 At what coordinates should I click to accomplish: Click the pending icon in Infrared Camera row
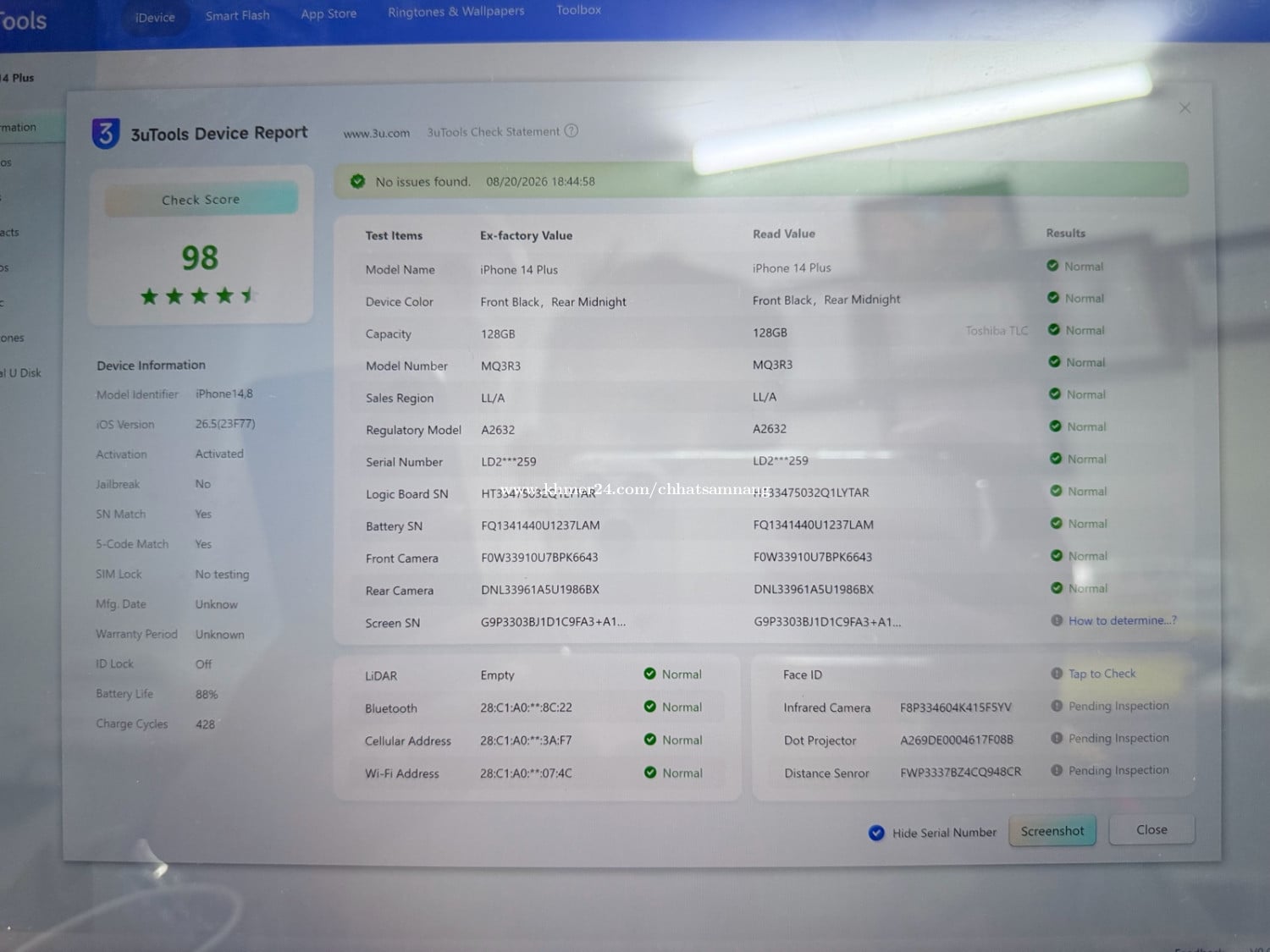tap(1057, 706)
